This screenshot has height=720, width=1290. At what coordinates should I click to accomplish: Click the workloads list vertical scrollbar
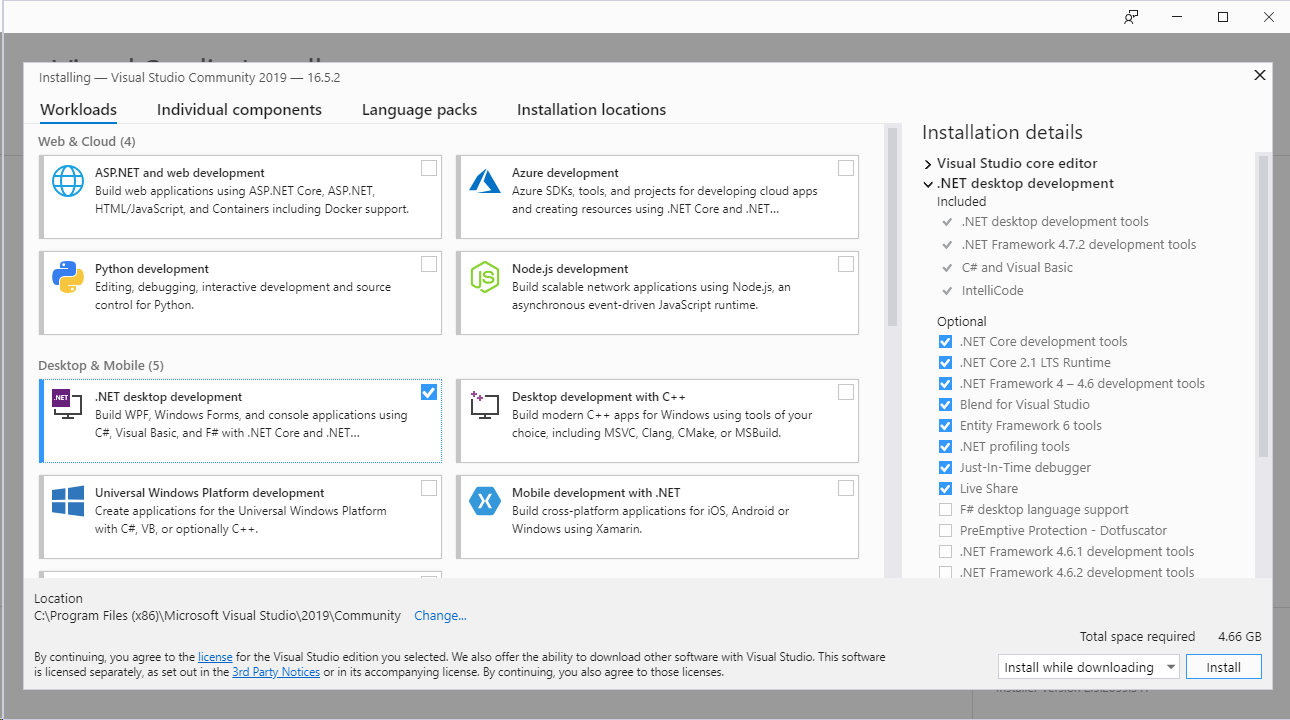(892, 226)
